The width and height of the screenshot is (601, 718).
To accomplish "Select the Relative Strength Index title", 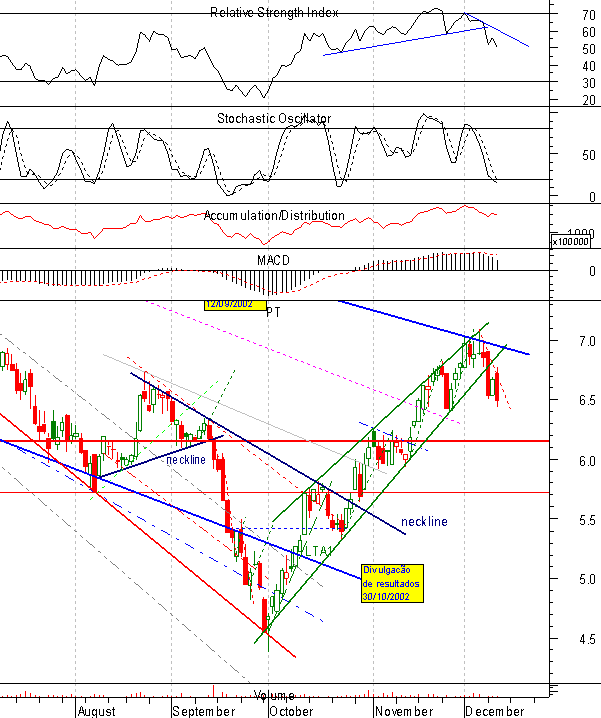I will click(274, 12).
